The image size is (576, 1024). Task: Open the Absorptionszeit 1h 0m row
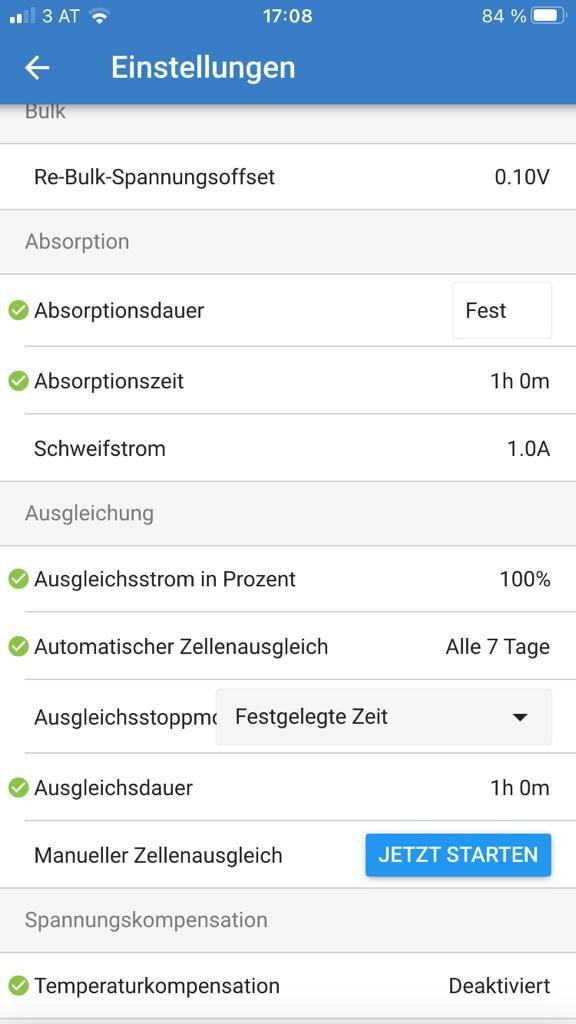pos(288,381)
